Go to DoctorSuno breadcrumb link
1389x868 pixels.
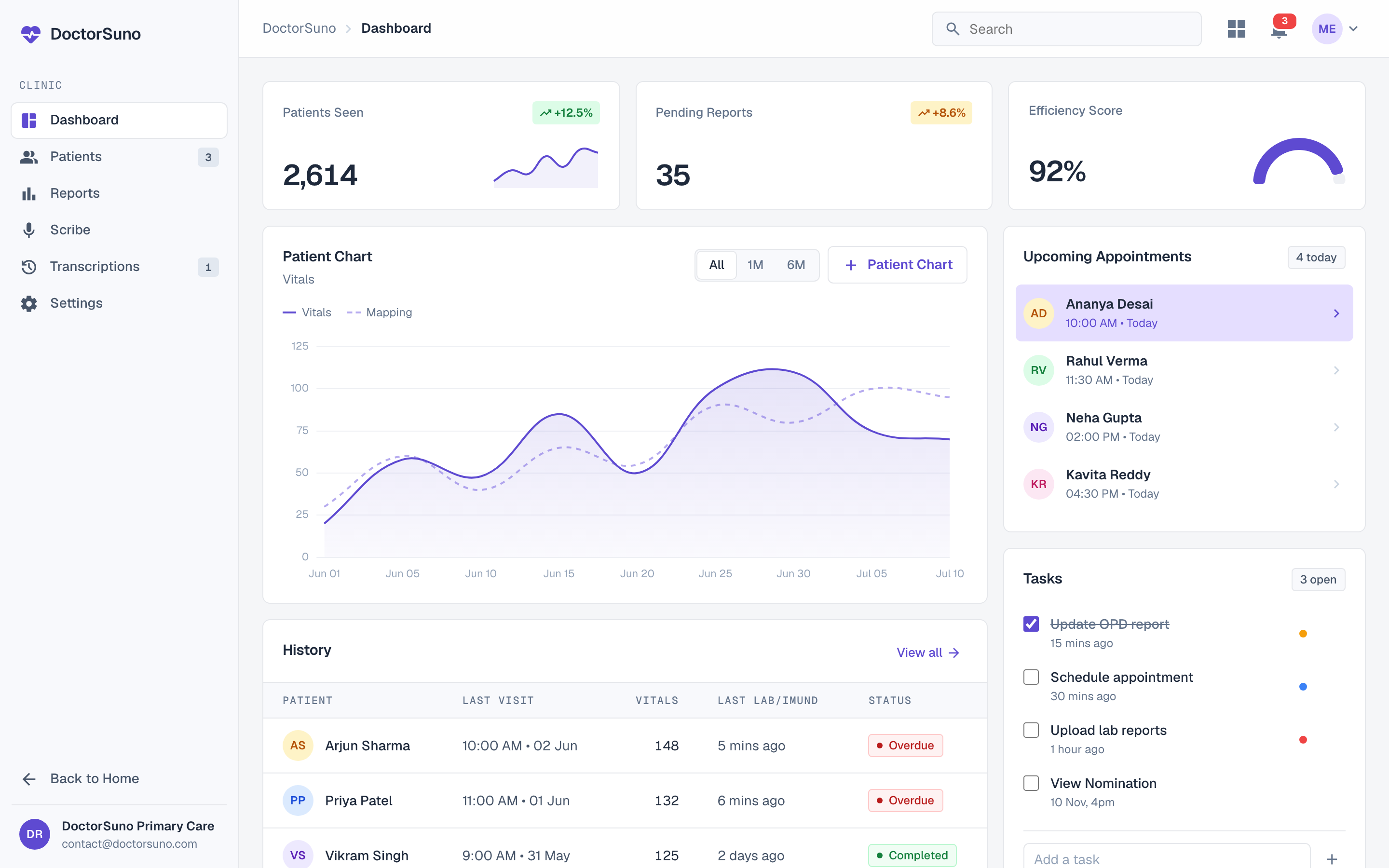click(299, 29)
